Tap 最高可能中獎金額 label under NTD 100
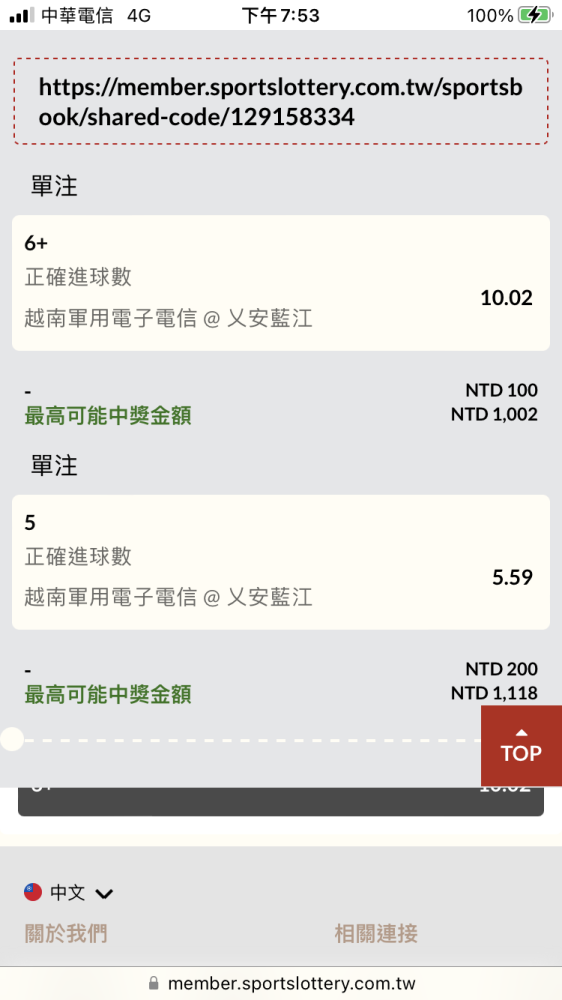The height and width of the screenshot is (1000, 562). click(x=108, y=415)
